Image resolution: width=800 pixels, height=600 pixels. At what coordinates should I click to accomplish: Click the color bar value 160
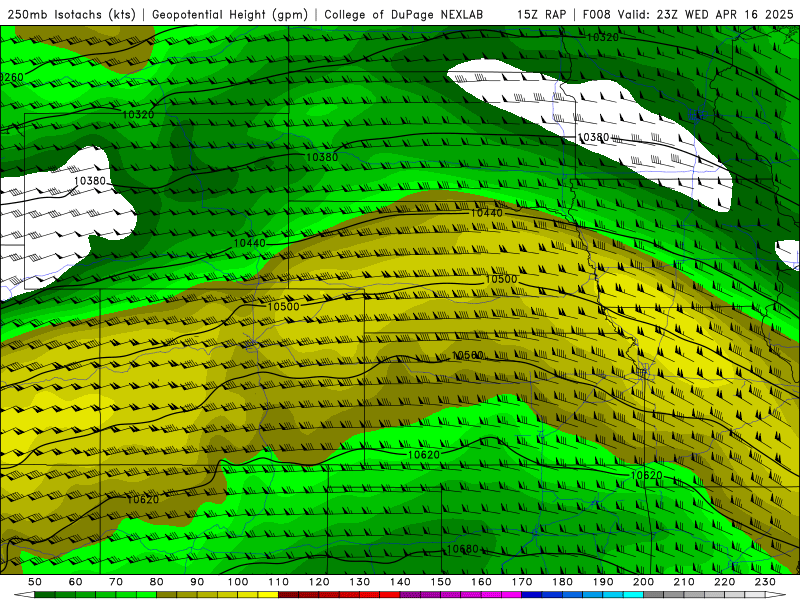click(481, 582)
